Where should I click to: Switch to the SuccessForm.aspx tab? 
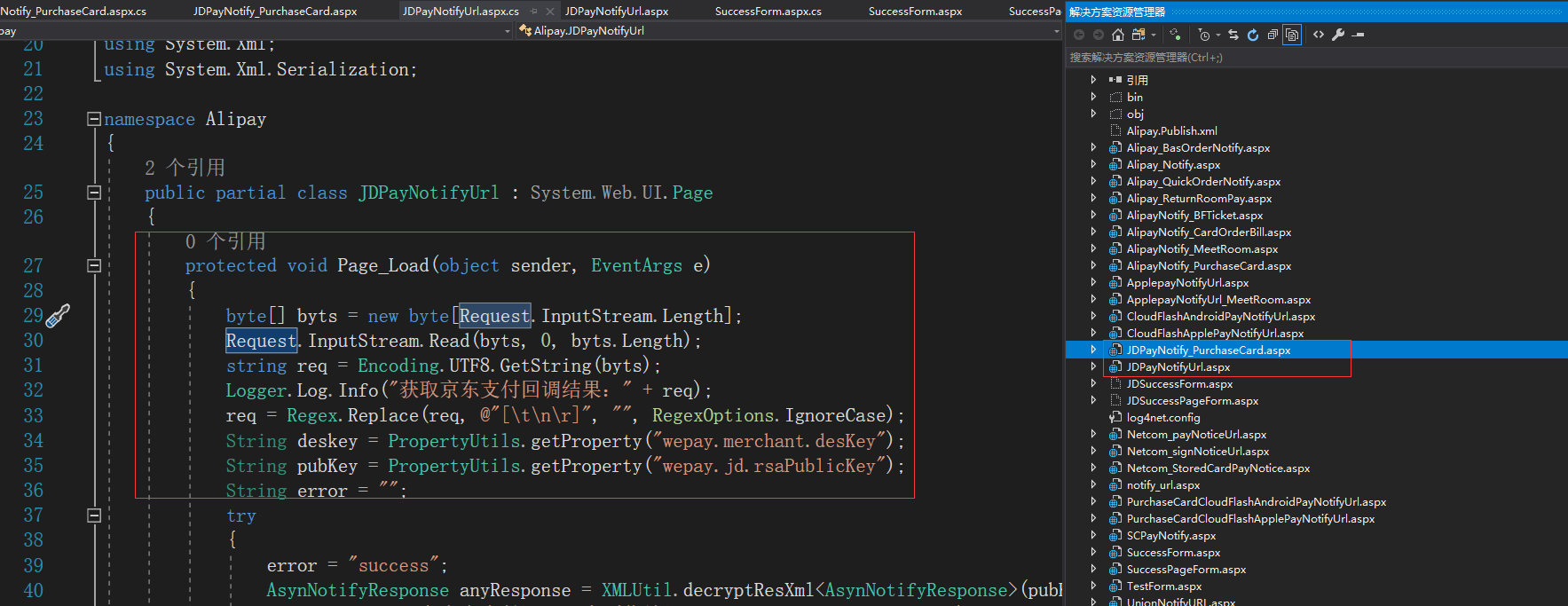coord(915,12)
